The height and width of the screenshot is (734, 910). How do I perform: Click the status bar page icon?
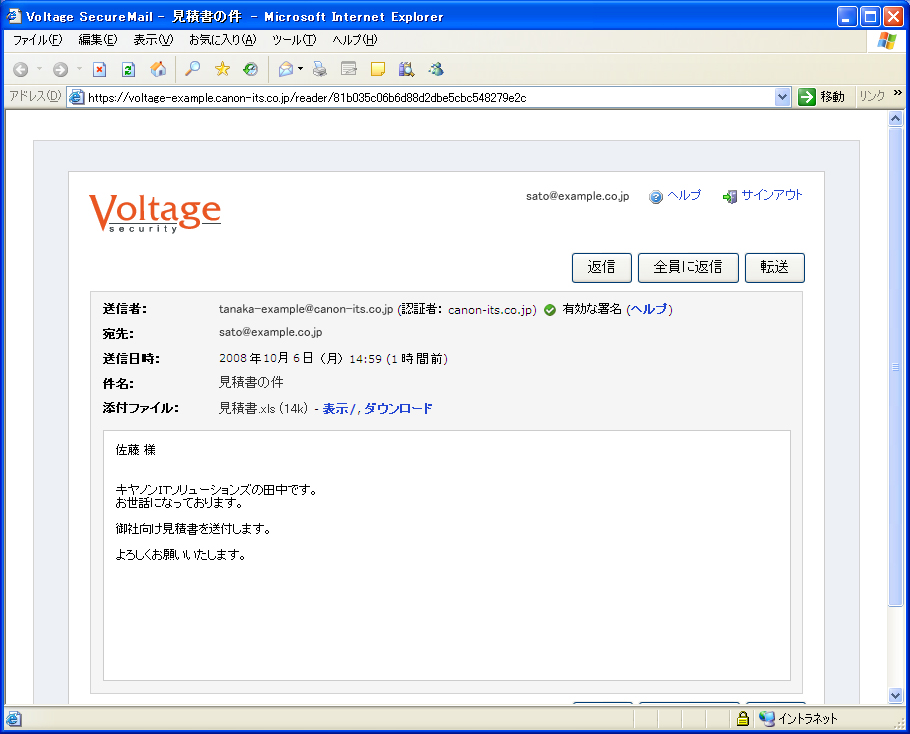(14, 719)
